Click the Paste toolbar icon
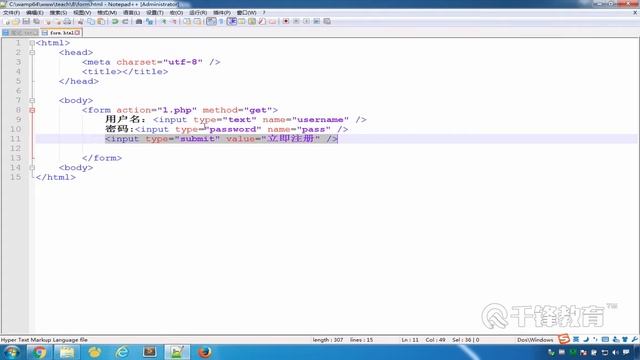The image size is (640, 360). click(x=101, y=21)
